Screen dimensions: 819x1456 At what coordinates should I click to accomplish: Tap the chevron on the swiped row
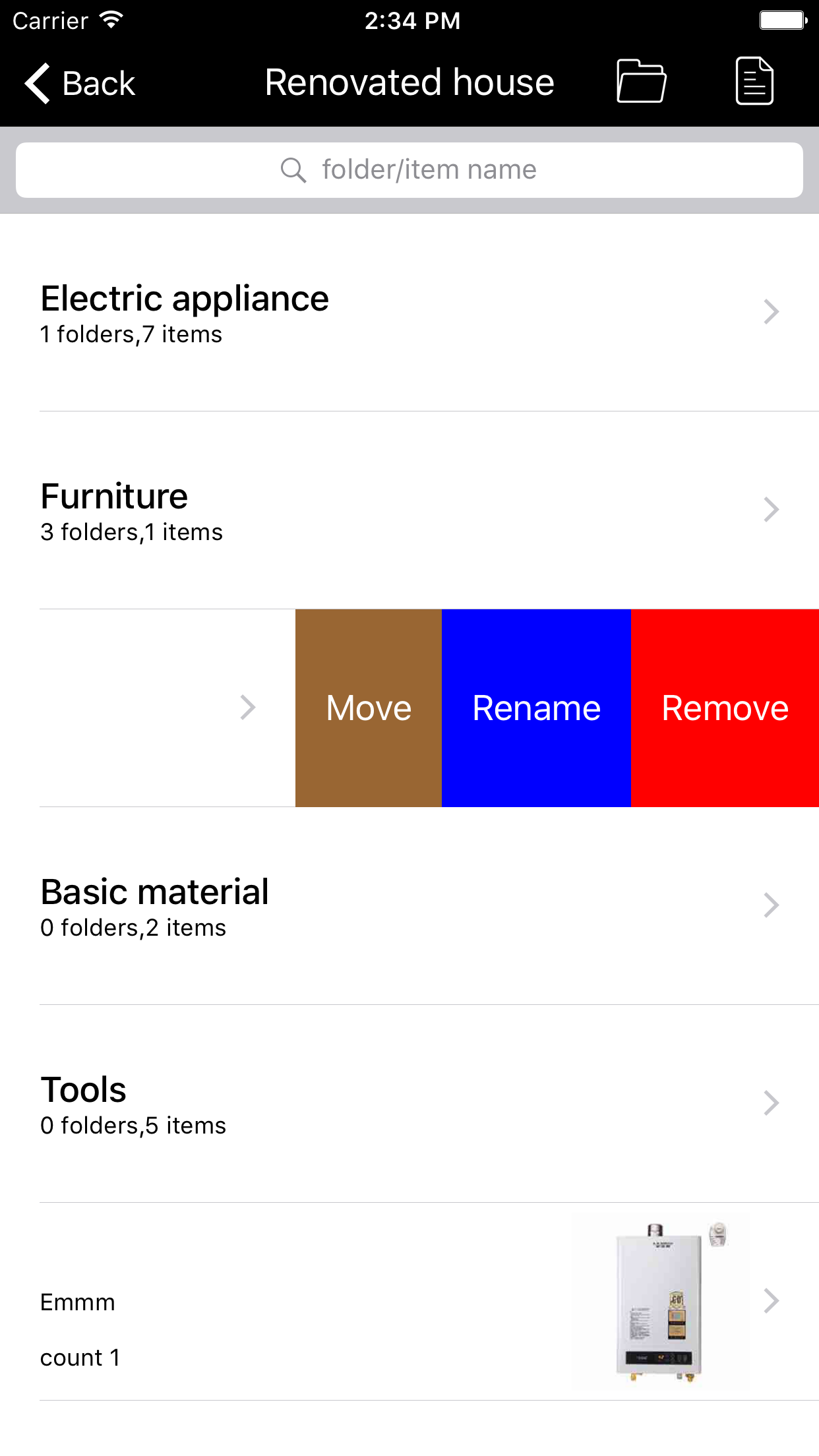(x=247, y=708)
